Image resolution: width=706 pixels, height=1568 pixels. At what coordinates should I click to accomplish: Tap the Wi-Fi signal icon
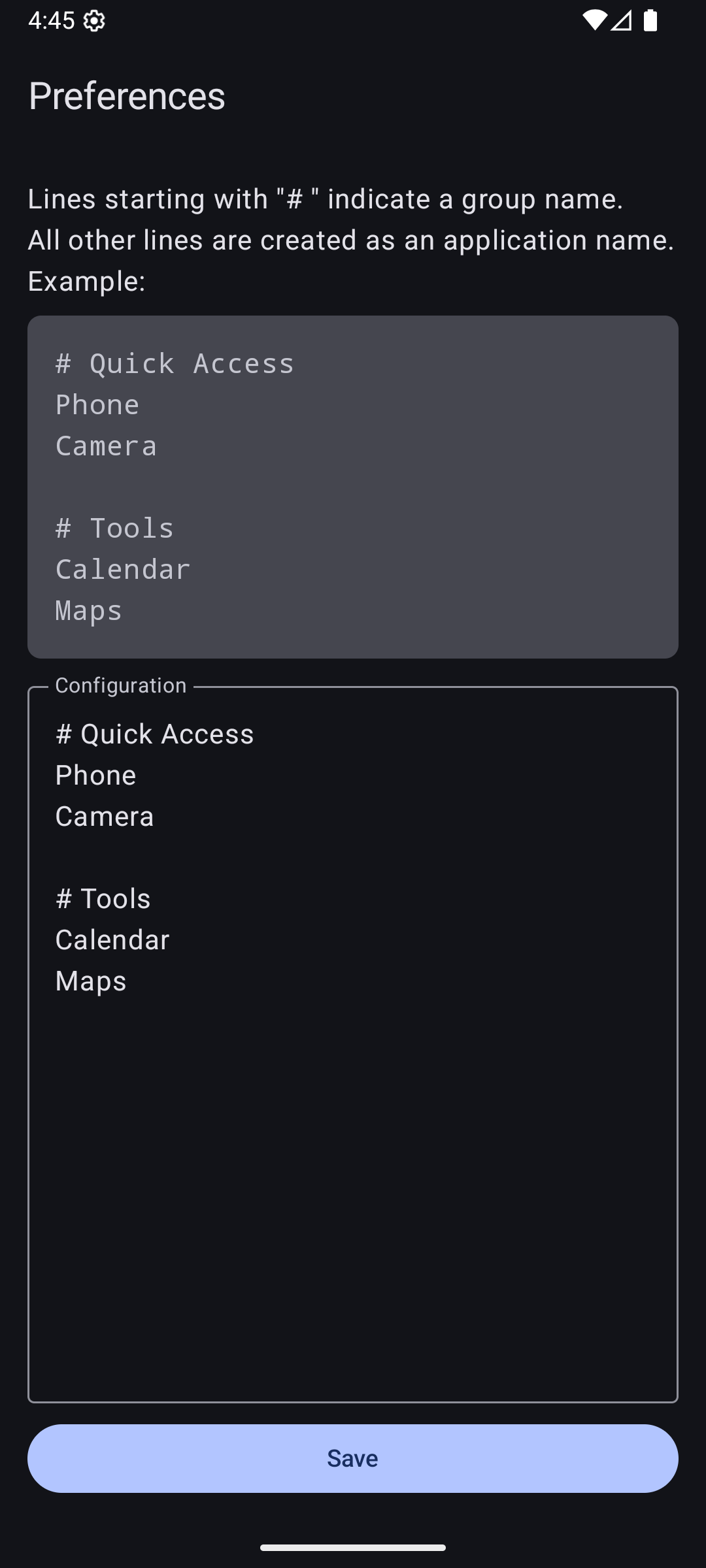(594, 21)
